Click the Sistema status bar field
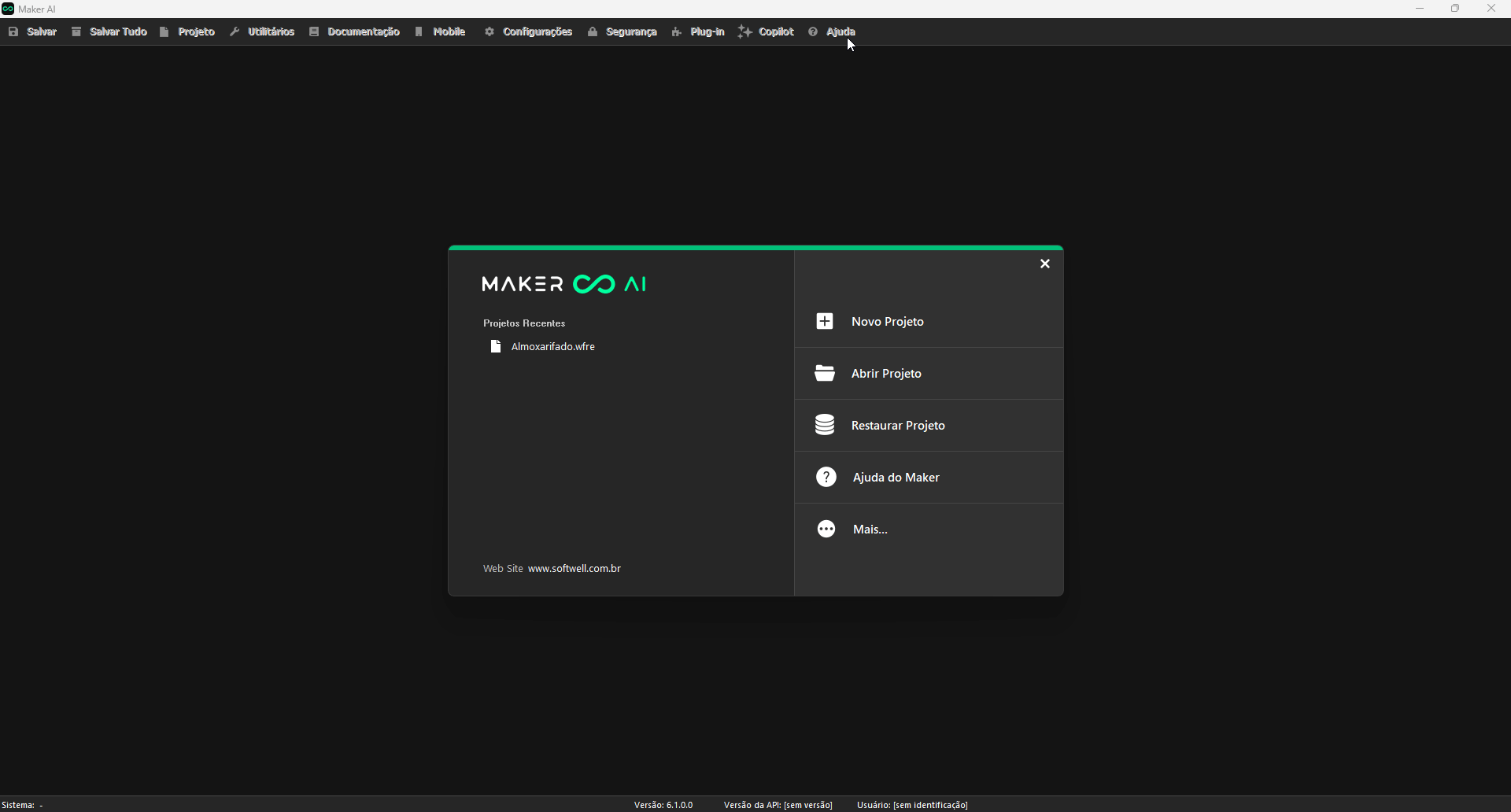Image resolution: width=1511 pixels, height=812 pixels. [x=24, y=804]
